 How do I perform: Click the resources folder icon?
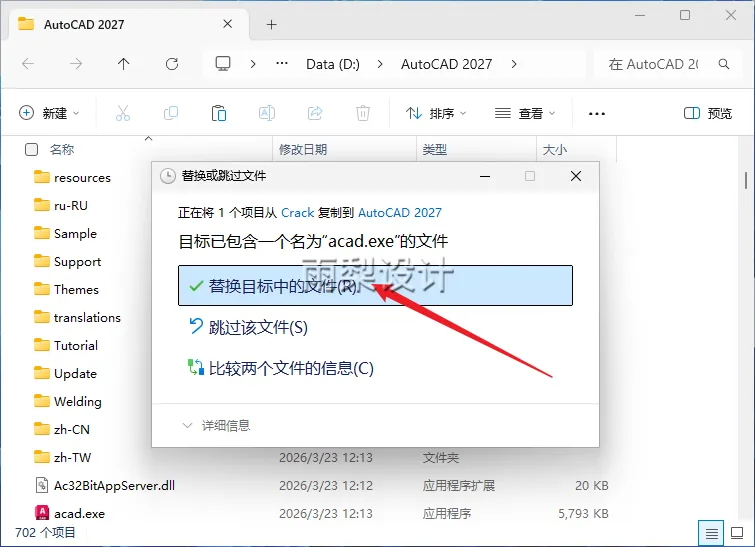coord(42,177)
